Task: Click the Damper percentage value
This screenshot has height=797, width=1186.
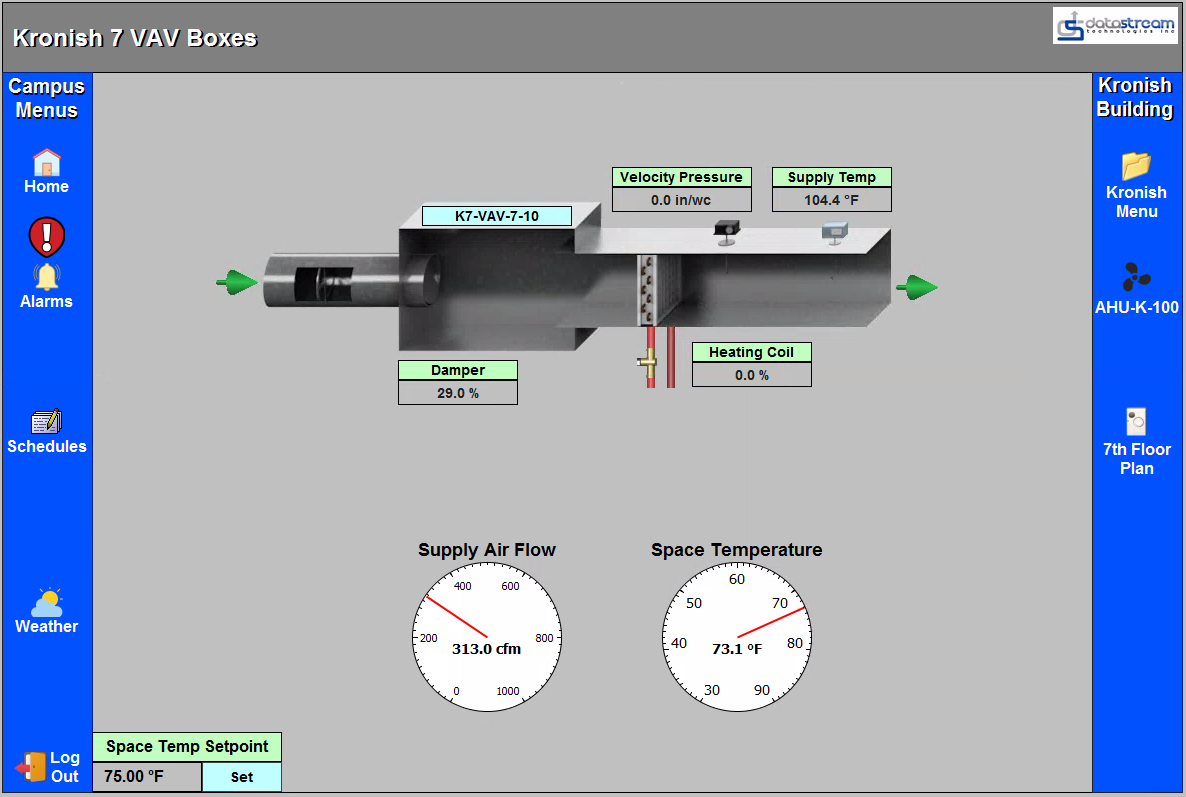Action: tap(458, 393)
